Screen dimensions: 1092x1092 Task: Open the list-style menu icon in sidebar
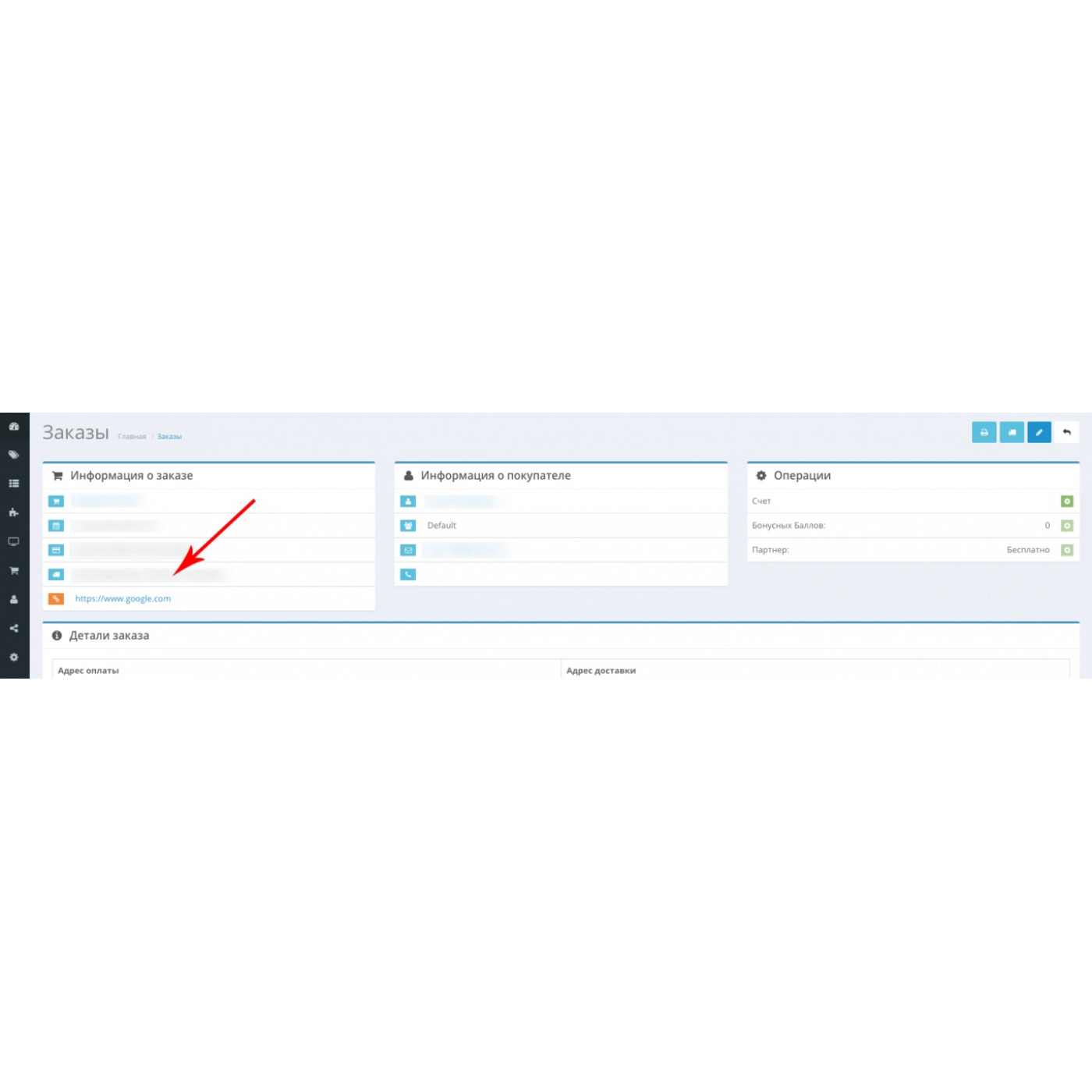coord(14,484)
